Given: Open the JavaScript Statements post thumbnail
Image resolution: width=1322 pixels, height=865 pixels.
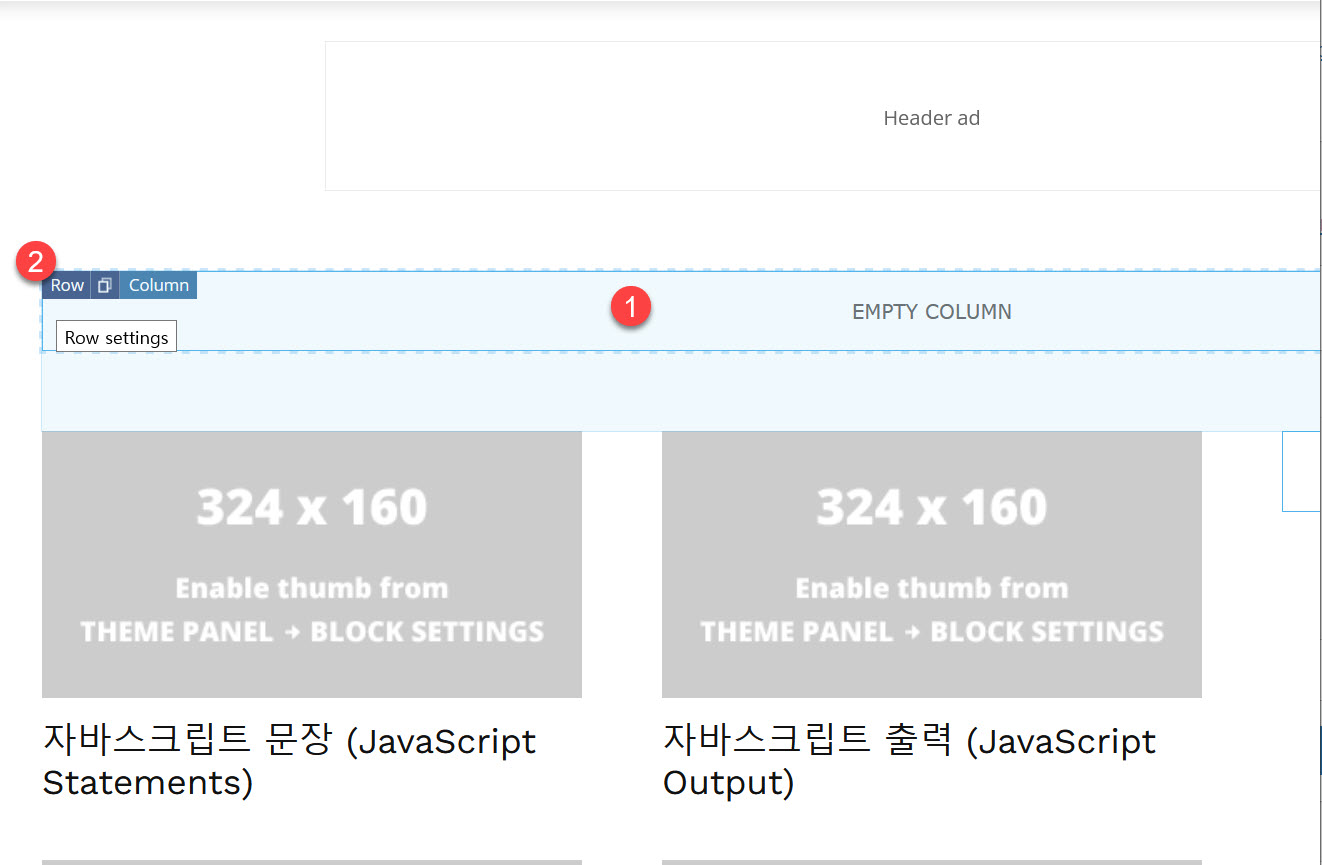Looking at the screenshot, I should [312, 564].
